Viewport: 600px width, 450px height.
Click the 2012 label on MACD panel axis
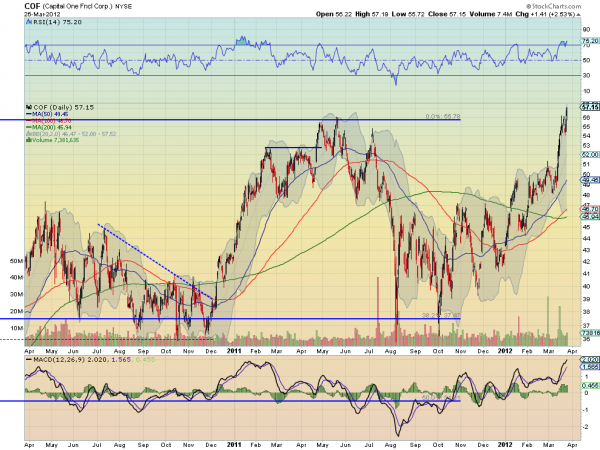pos(505,445)
